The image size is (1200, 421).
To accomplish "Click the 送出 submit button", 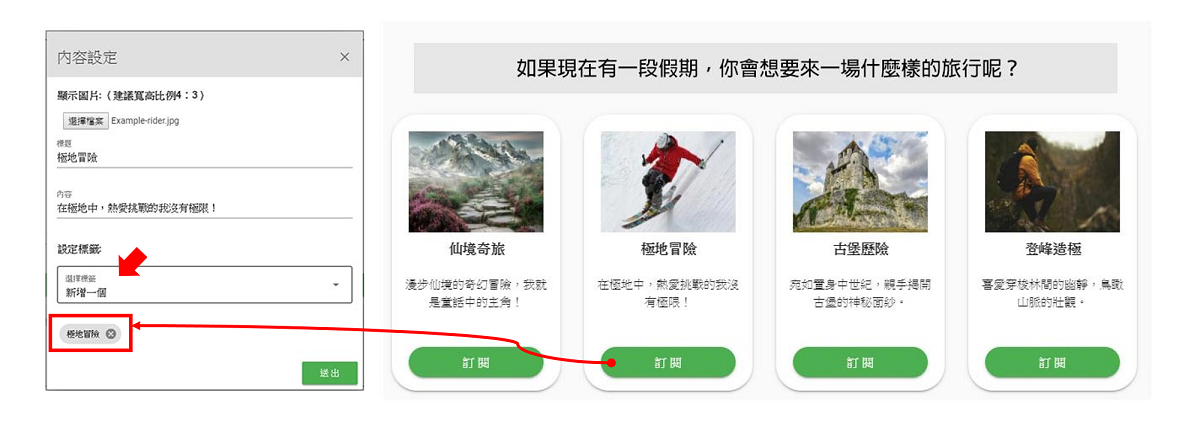I will [329, 372].
